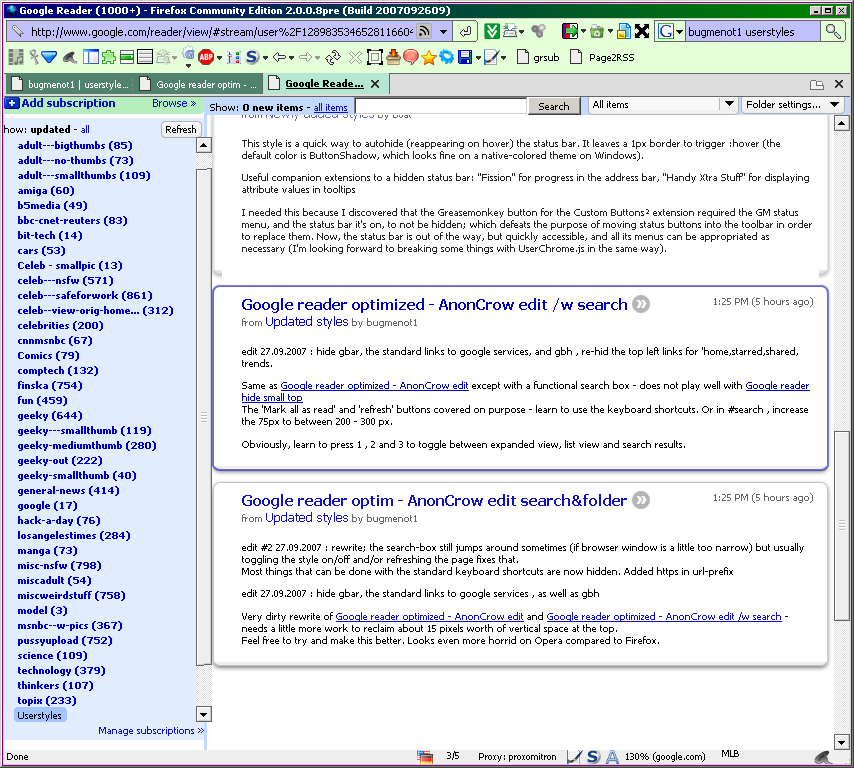
Task: Select the highlighted 'Userstyles' folder
Action: click(x=40, y=715)
